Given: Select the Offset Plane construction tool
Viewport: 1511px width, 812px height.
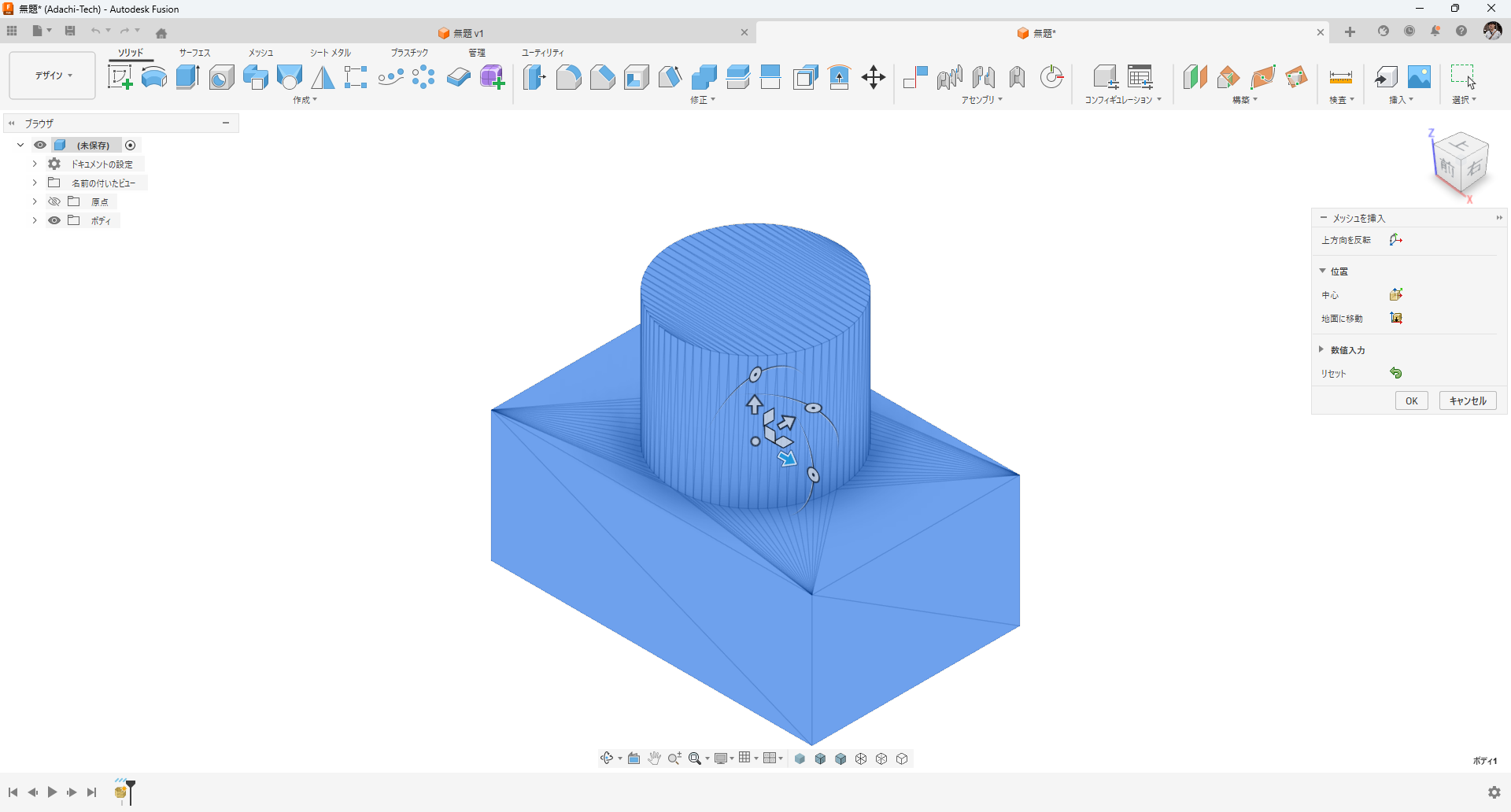Looking at the screenshot, I should click(x=1195, y=77).
